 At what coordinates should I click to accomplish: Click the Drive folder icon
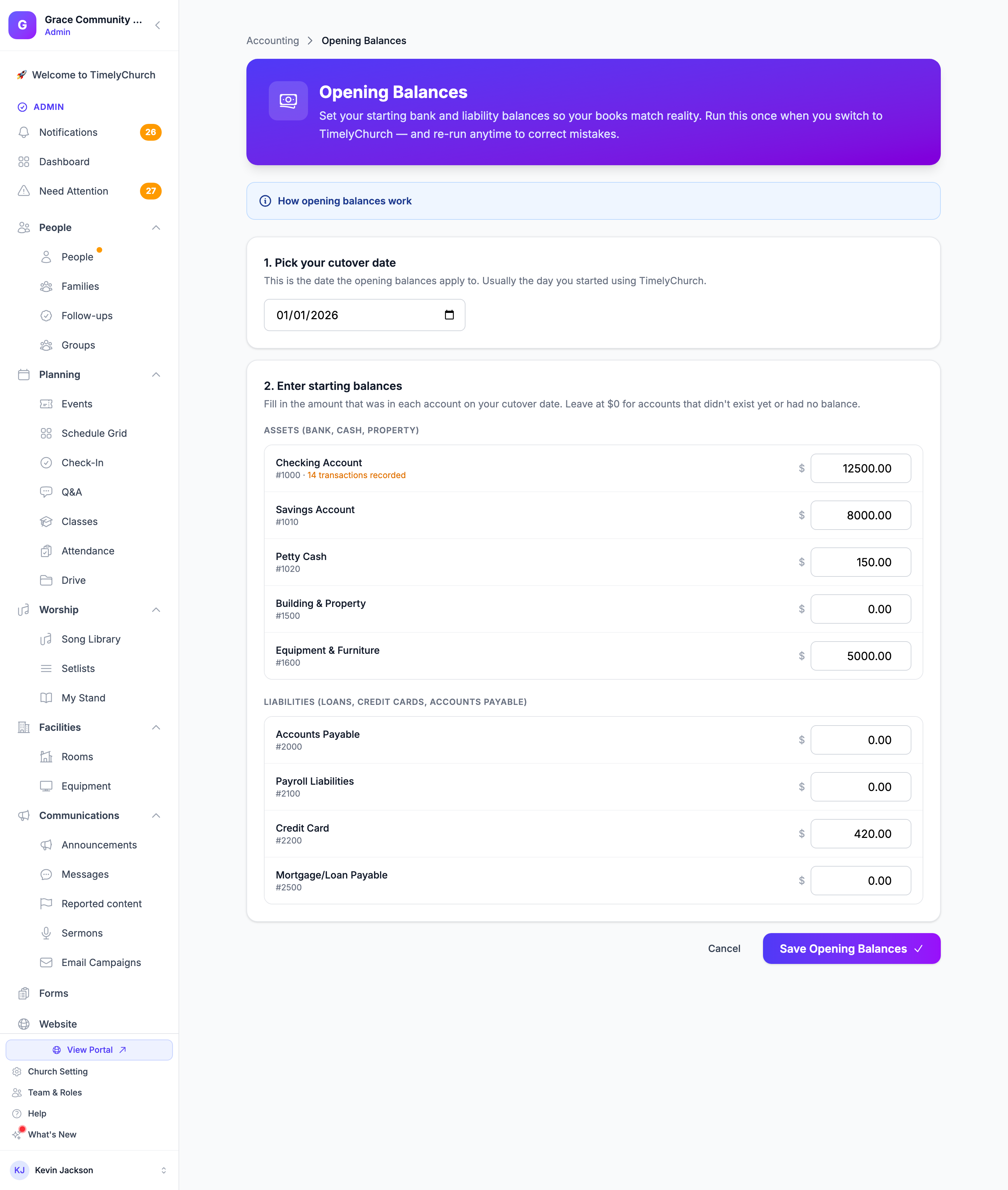click(x=46, y=580)
